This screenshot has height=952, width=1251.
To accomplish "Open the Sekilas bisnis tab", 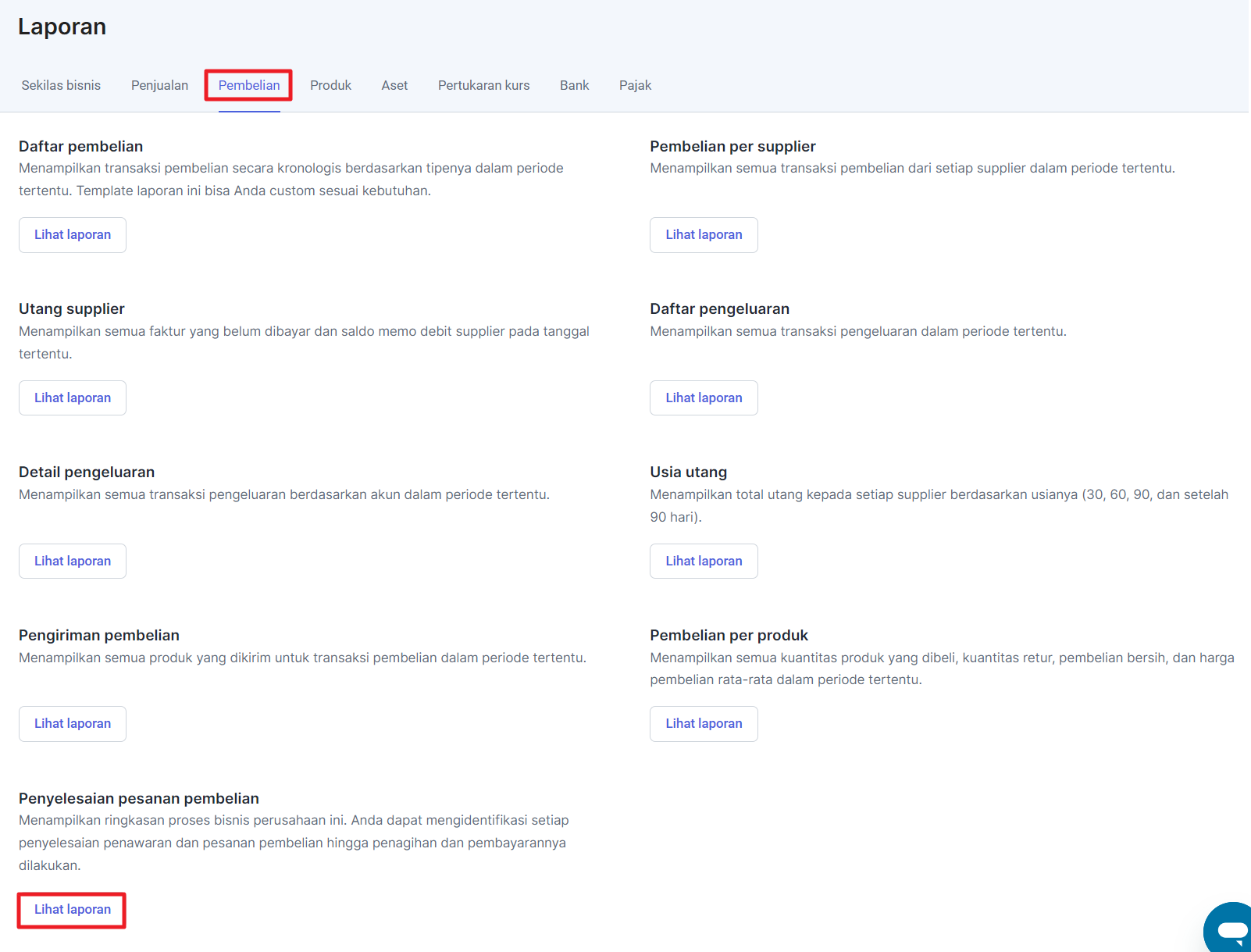I will [61, 85].
